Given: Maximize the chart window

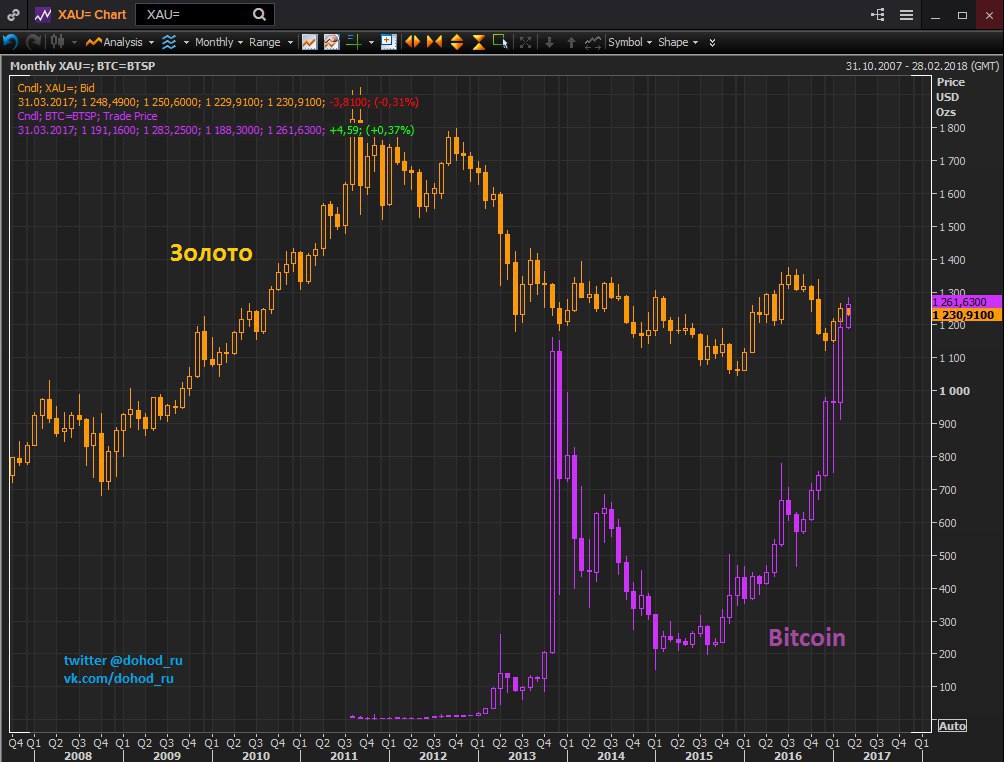Looking at the screenshot, I should (962, 15).
